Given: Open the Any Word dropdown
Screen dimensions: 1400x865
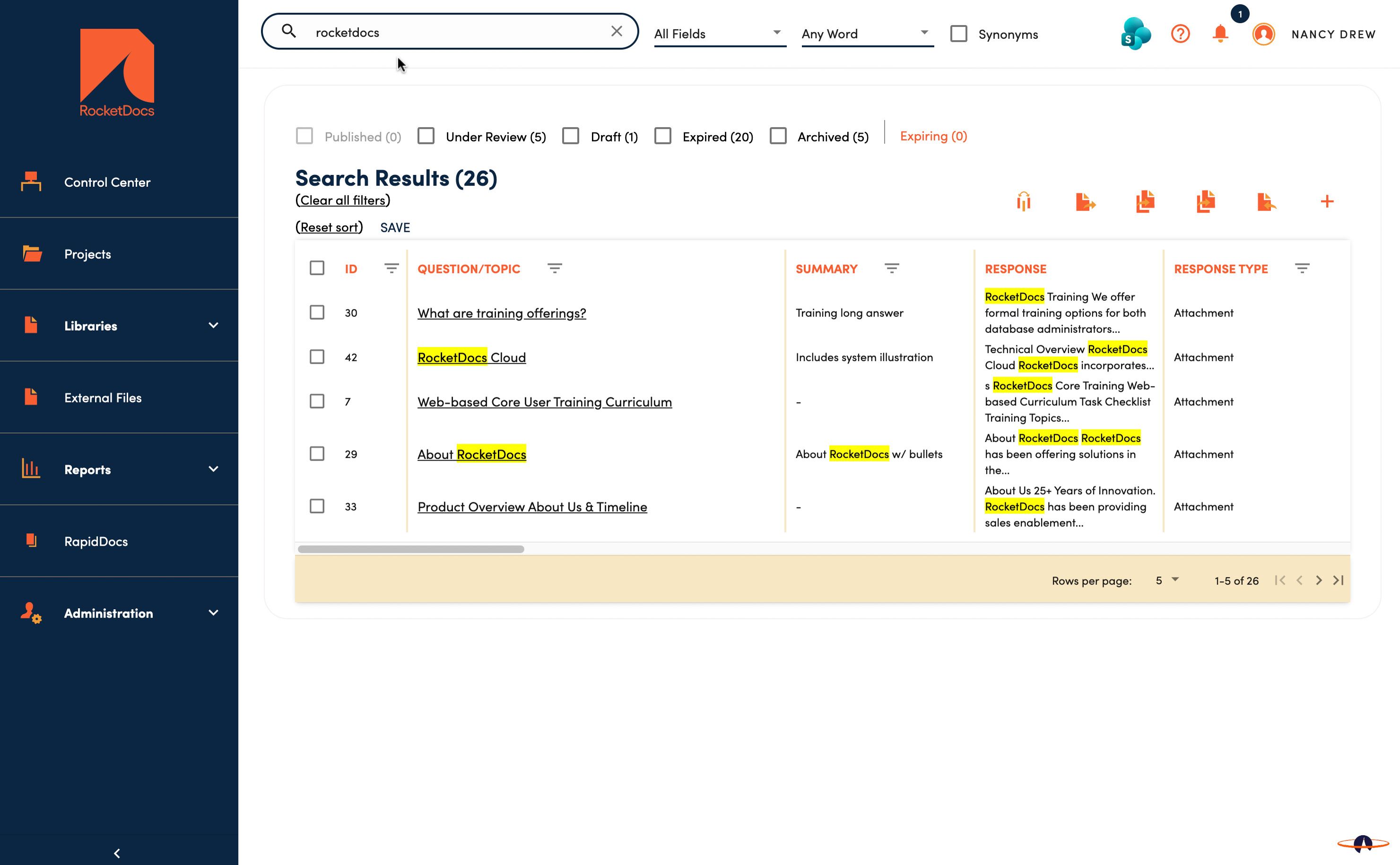Looking at the screenshot, I should click(x=867, y=34).
